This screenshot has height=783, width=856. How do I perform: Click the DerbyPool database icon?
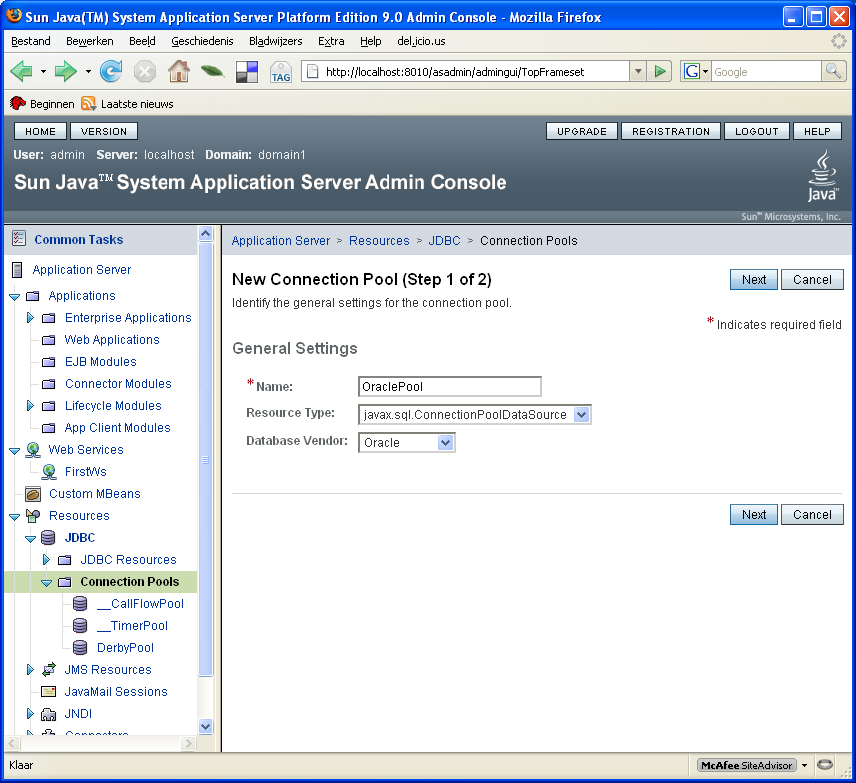click(80, 647)
